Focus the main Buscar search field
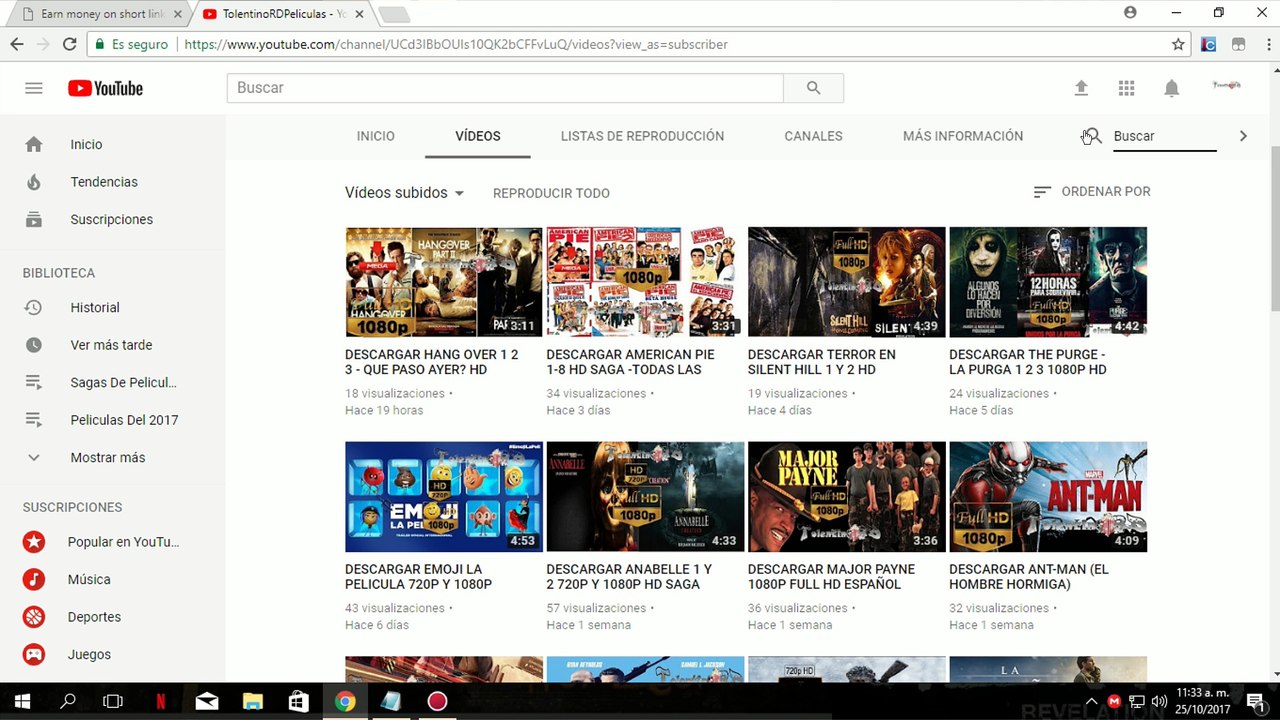Image resolution: width=1280 pixels, height=720 pixels. (x=505, y=88)
